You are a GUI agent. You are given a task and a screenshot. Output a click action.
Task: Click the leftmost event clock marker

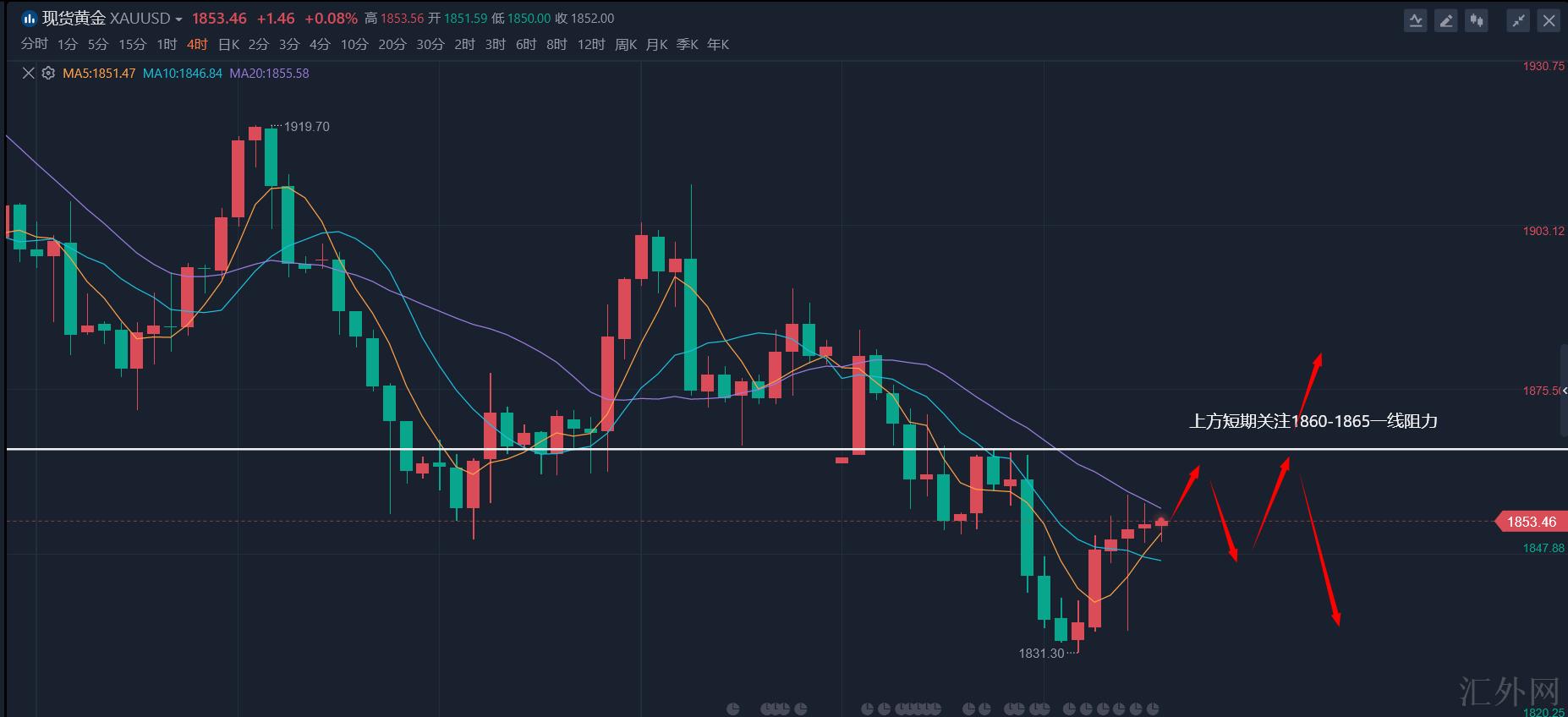pyautogui.click(x=732, y=709)
